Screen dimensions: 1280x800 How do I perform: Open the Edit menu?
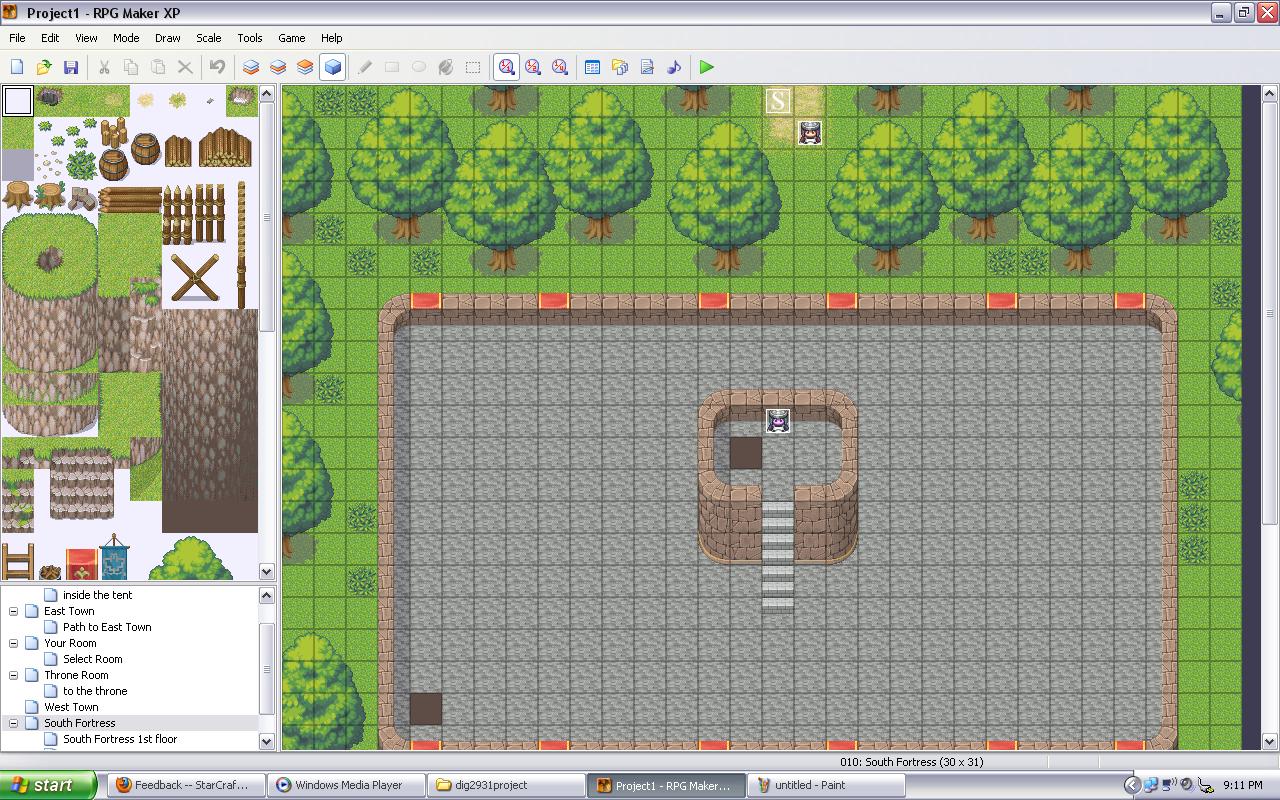tap(50, 38)
